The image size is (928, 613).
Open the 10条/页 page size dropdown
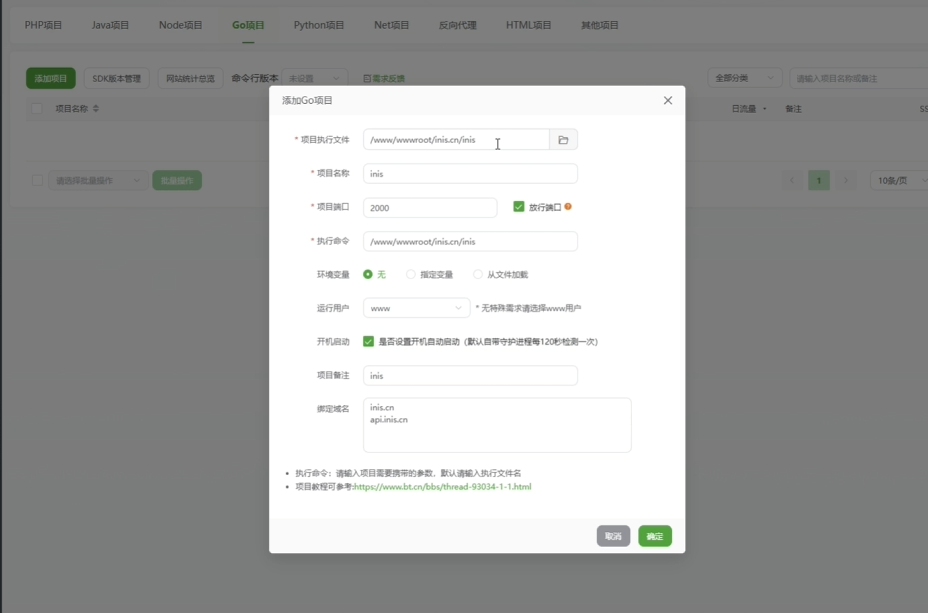(x=897, y=180)
